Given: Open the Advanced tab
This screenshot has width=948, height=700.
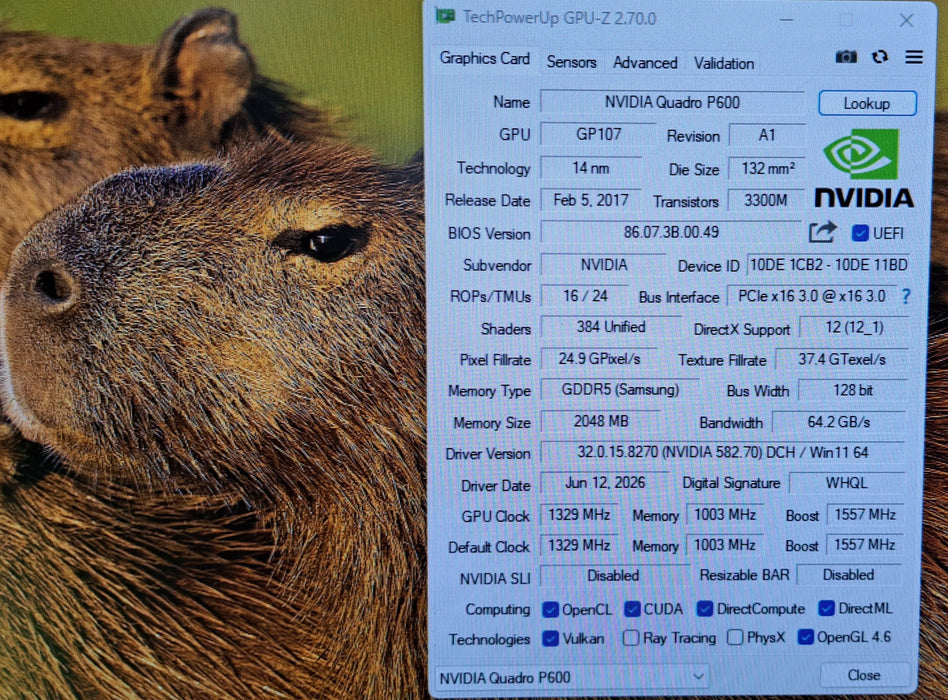Looking at the screenshot, I should point(645,63).
